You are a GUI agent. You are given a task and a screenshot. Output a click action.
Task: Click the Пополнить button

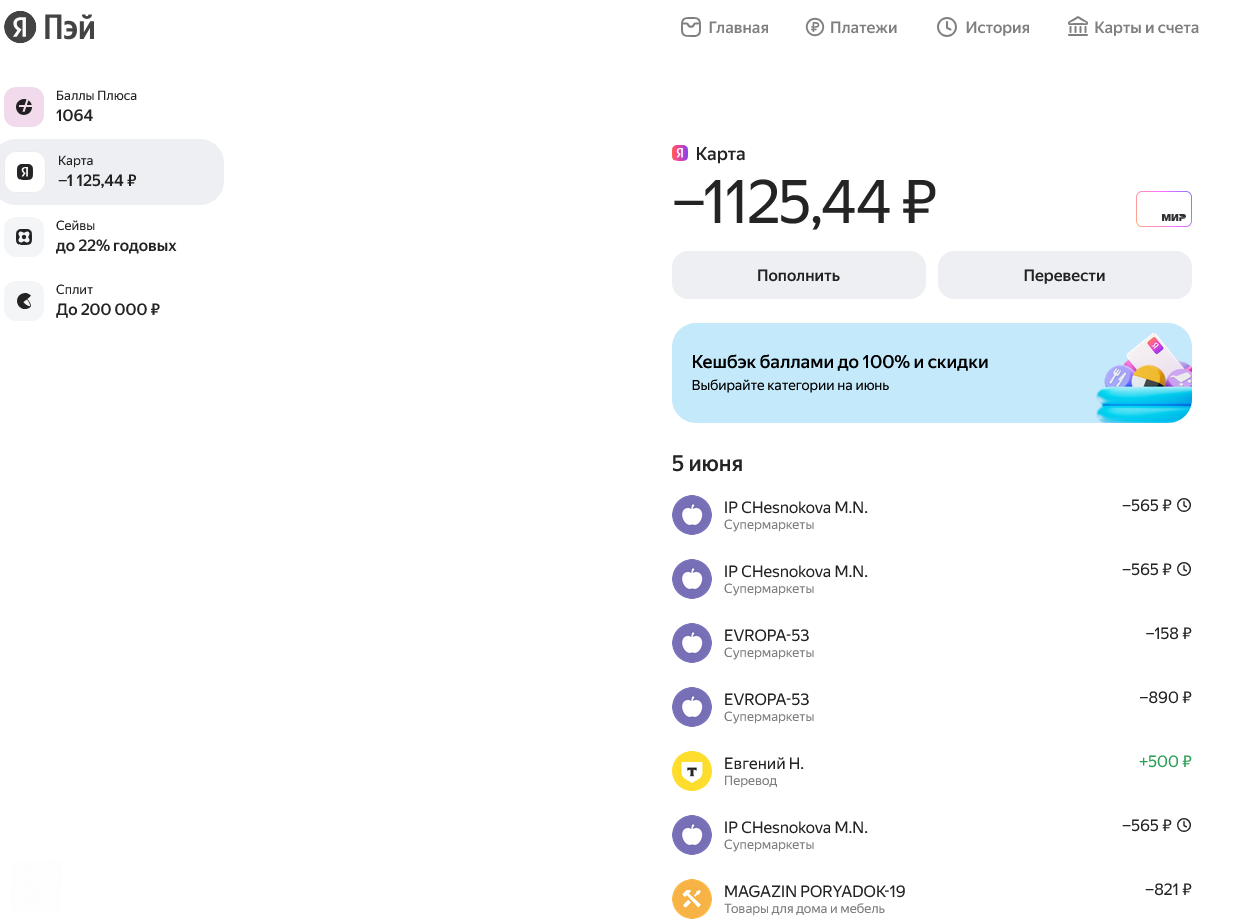[799, 275]
